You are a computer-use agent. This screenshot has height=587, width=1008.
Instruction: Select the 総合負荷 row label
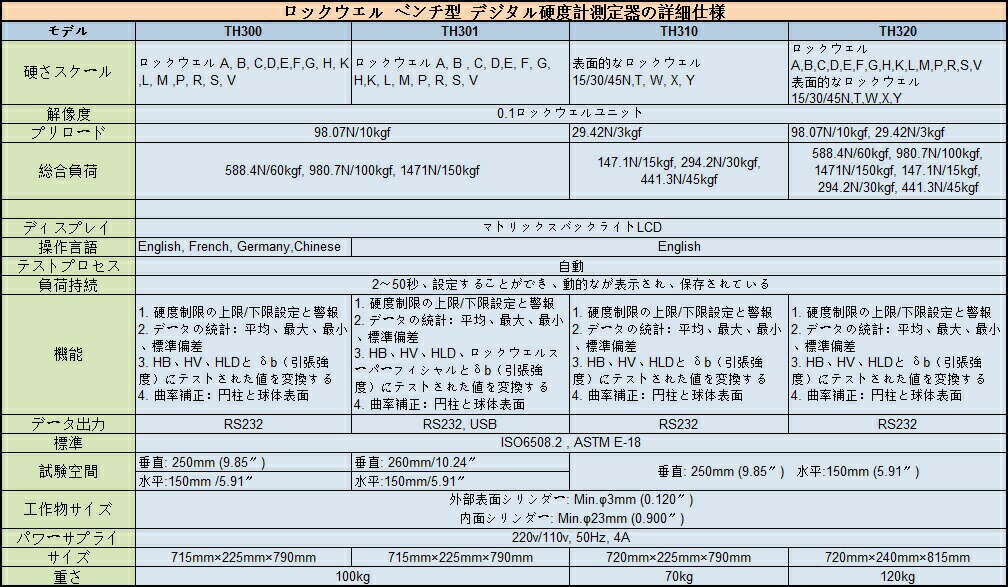click(x=67, y=170)
